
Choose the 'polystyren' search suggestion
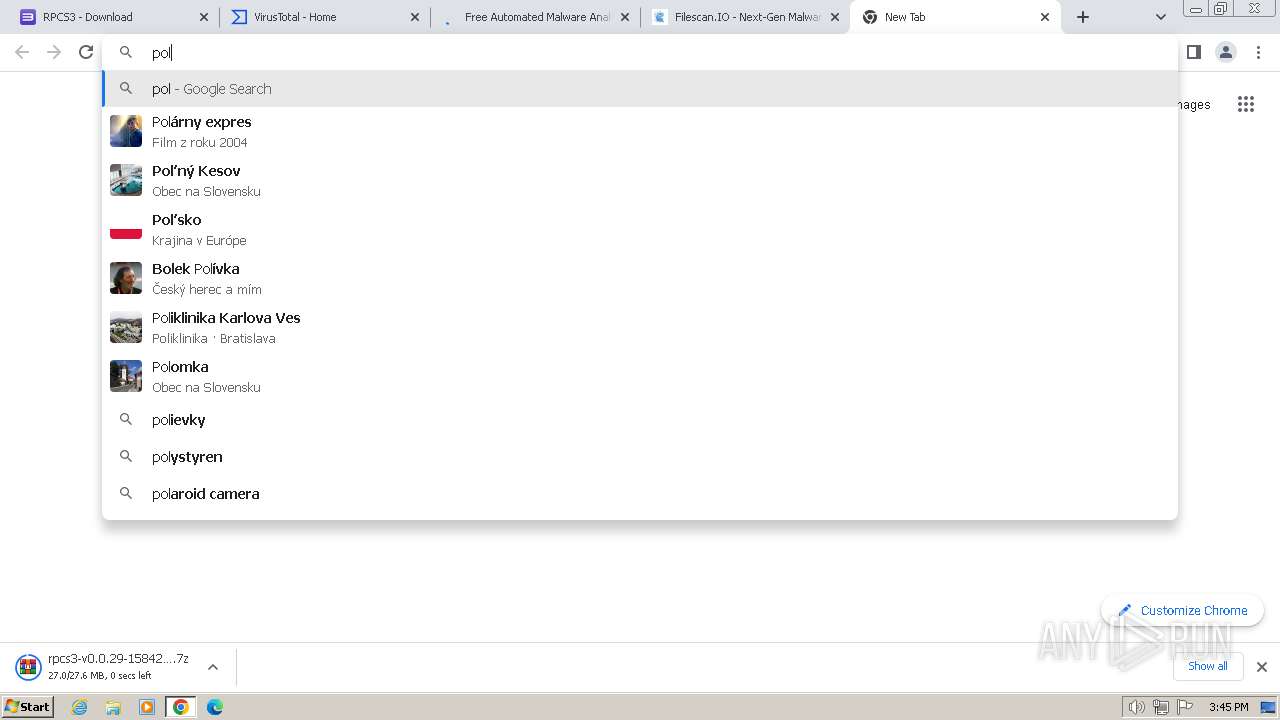point(640,457)
